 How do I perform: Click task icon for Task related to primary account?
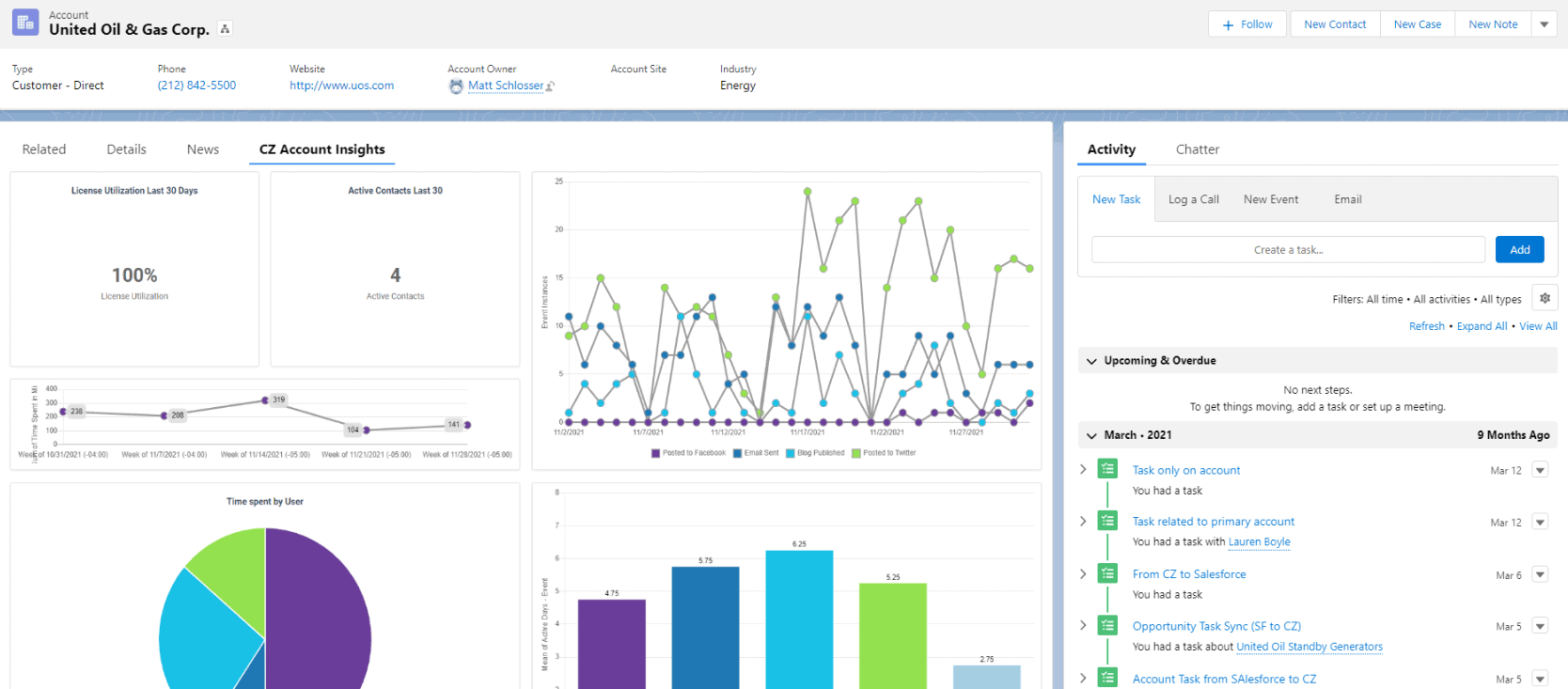pyautogui.click(x=1108, y=521)
